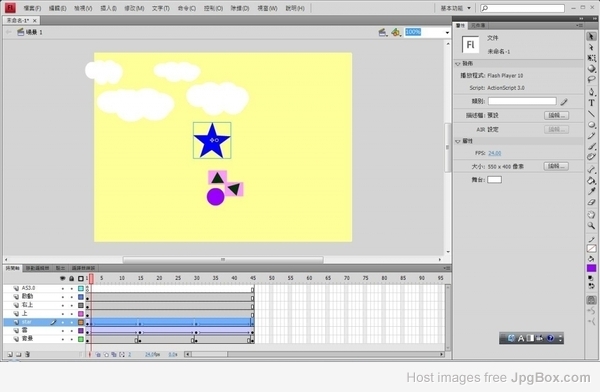
Task: Click the FPS 24.00 value link
Action: pos(494,153)
